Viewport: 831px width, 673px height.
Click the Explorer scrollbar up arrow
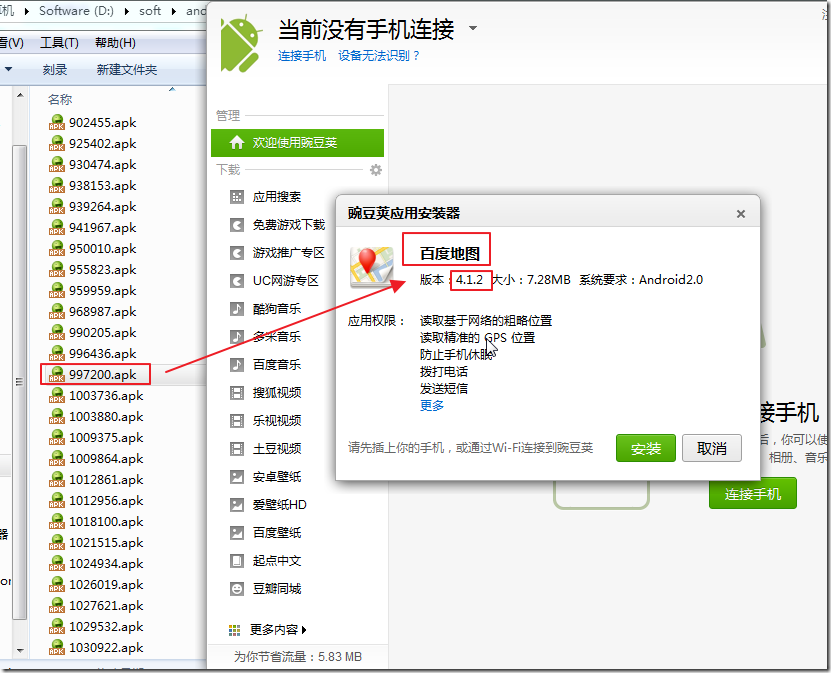(20, 96)
